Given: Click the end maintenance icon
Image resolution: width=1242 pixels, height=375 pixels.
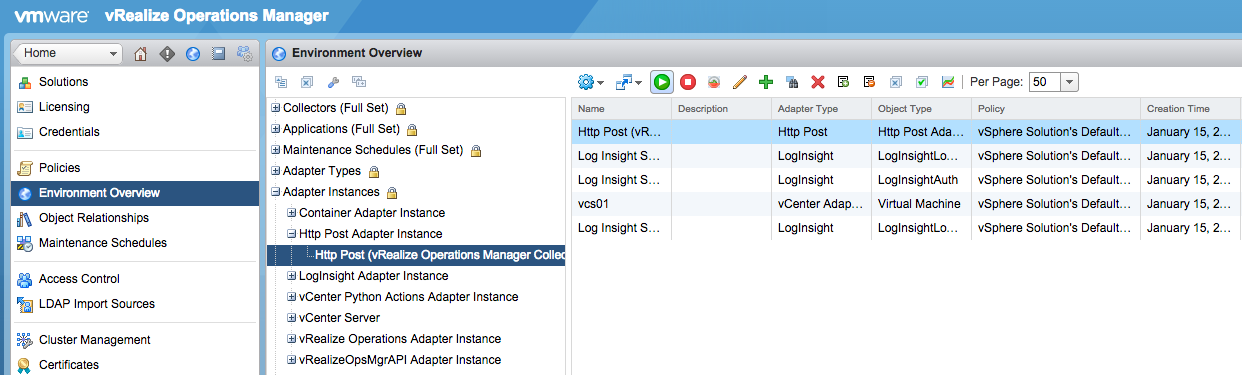Looking at the screenshot, I should coord(870,82).
